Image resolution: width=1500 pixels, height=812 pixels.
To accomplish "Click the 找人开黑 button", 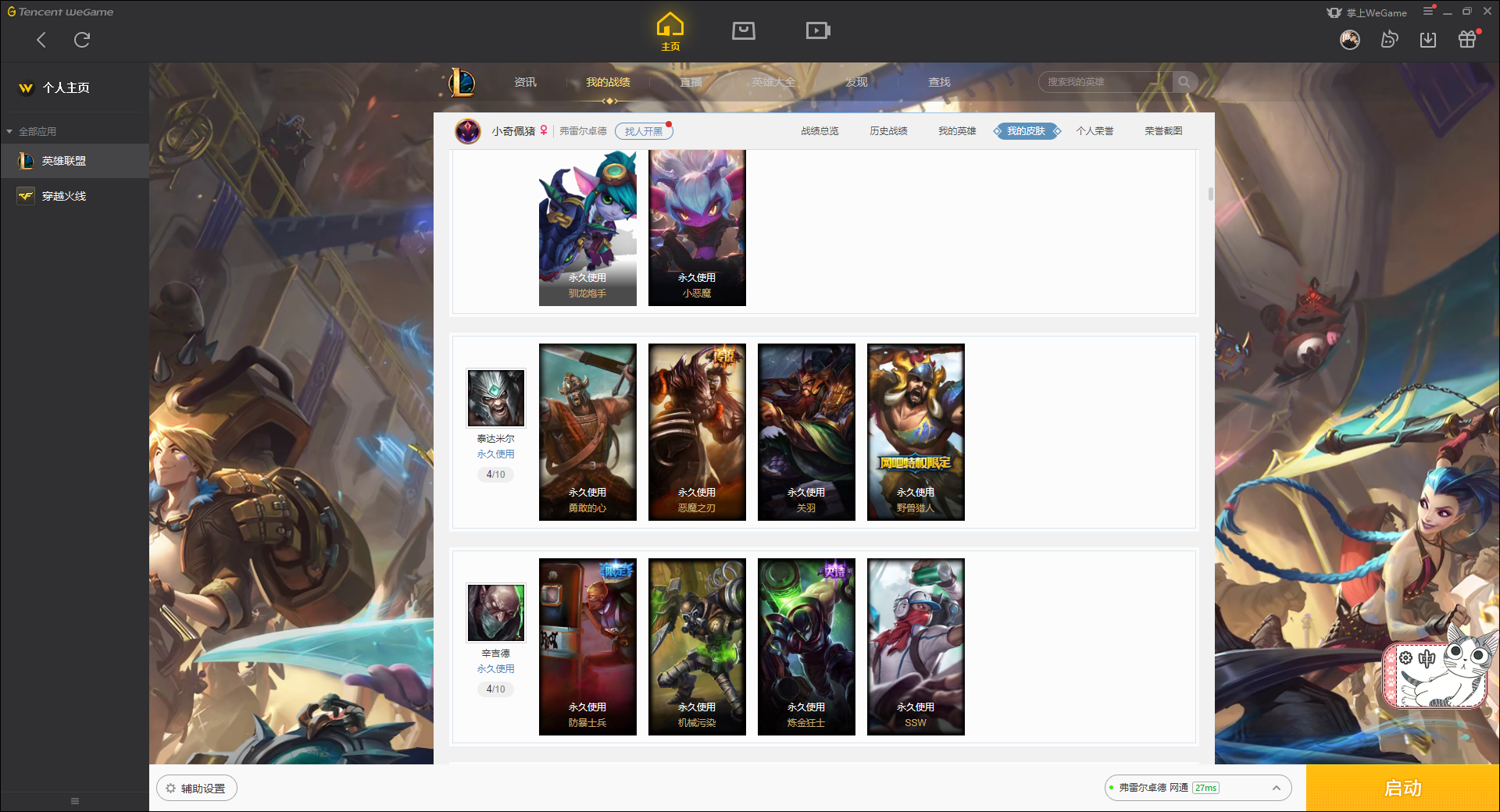I will [644, 131].
